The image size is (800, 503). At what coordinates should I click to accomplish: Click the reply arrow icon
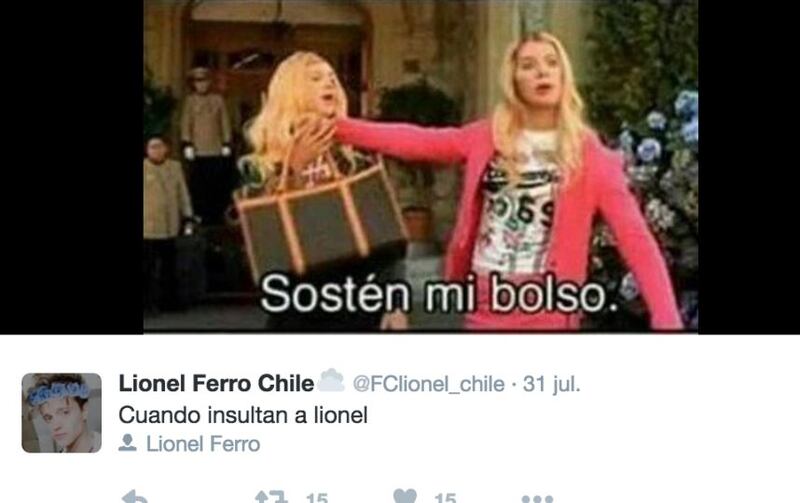(x=135, y=497)
